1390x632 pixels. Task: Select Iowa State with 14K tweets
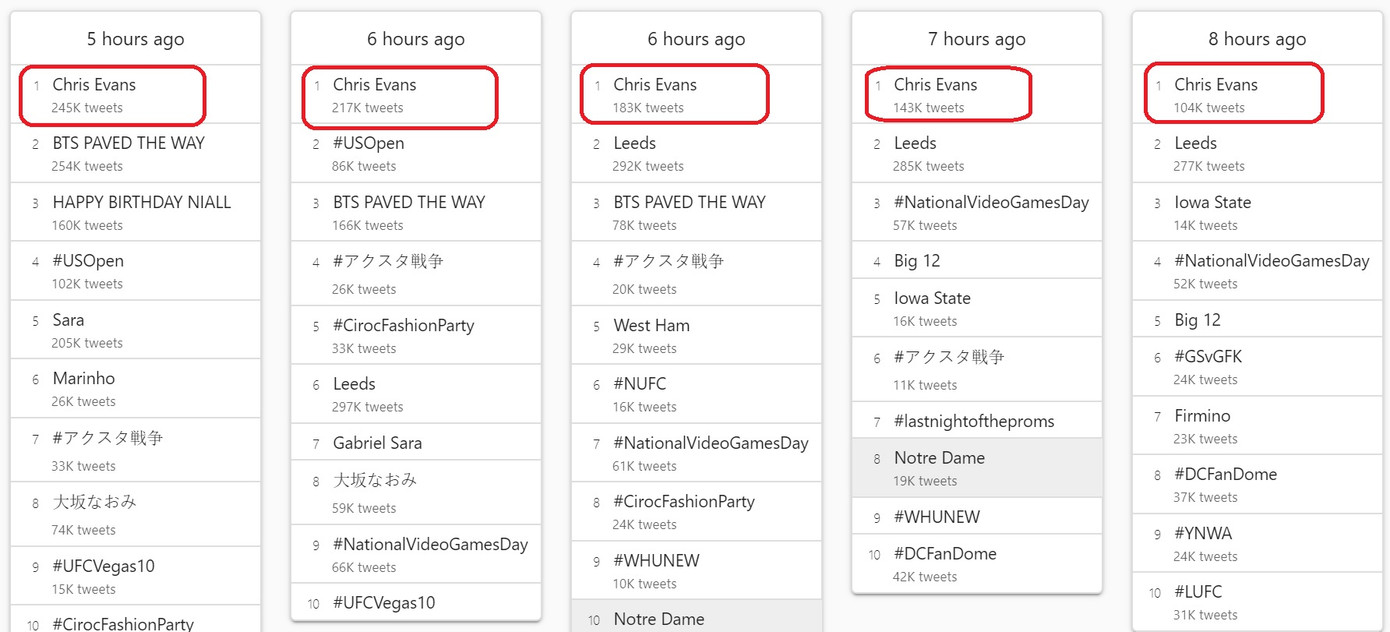(1212, 202)
